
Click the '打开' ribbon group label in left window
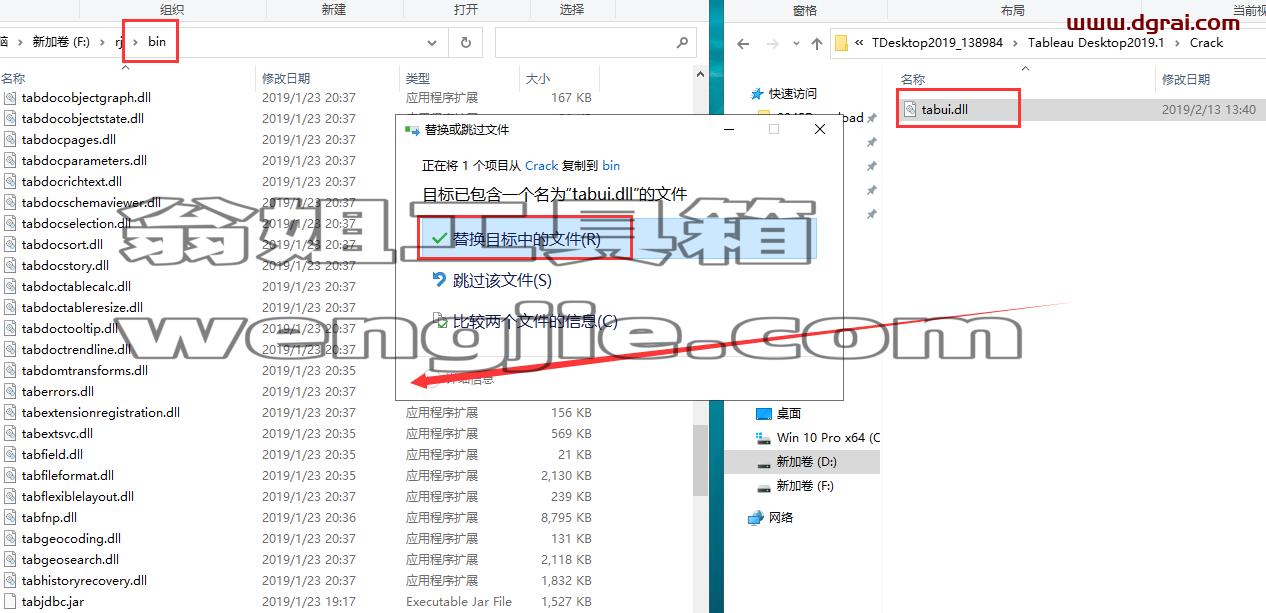[x=466, y=10]
